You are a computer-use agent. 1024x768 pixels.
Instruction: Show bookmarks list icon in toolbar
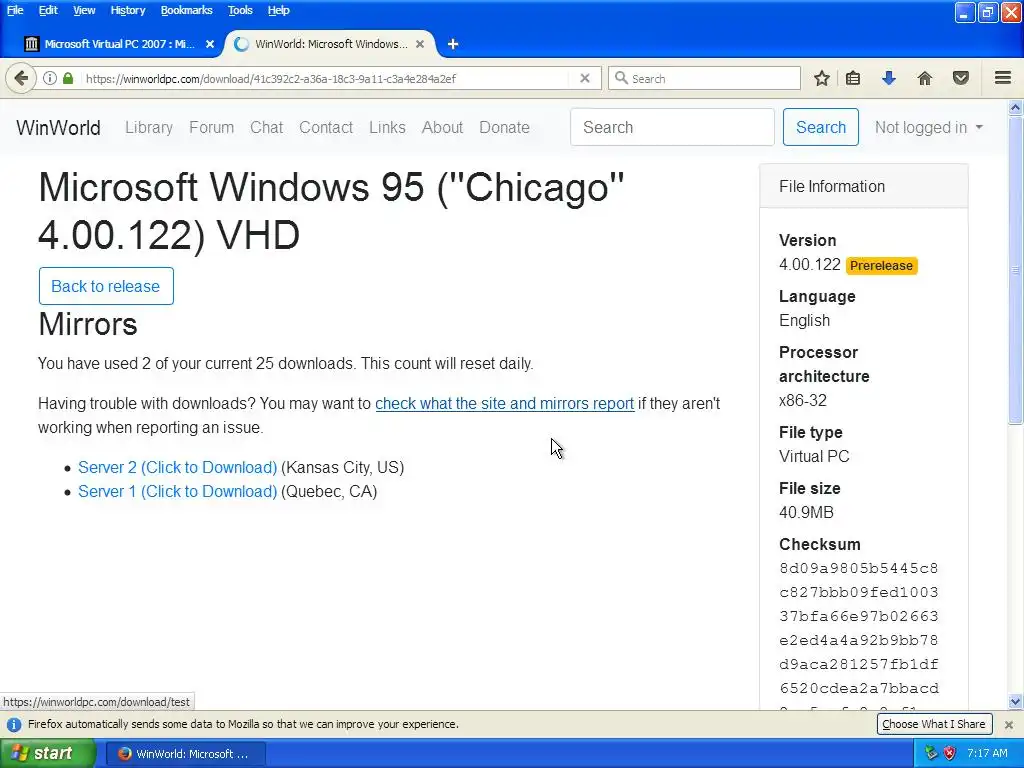pos(853,78)
